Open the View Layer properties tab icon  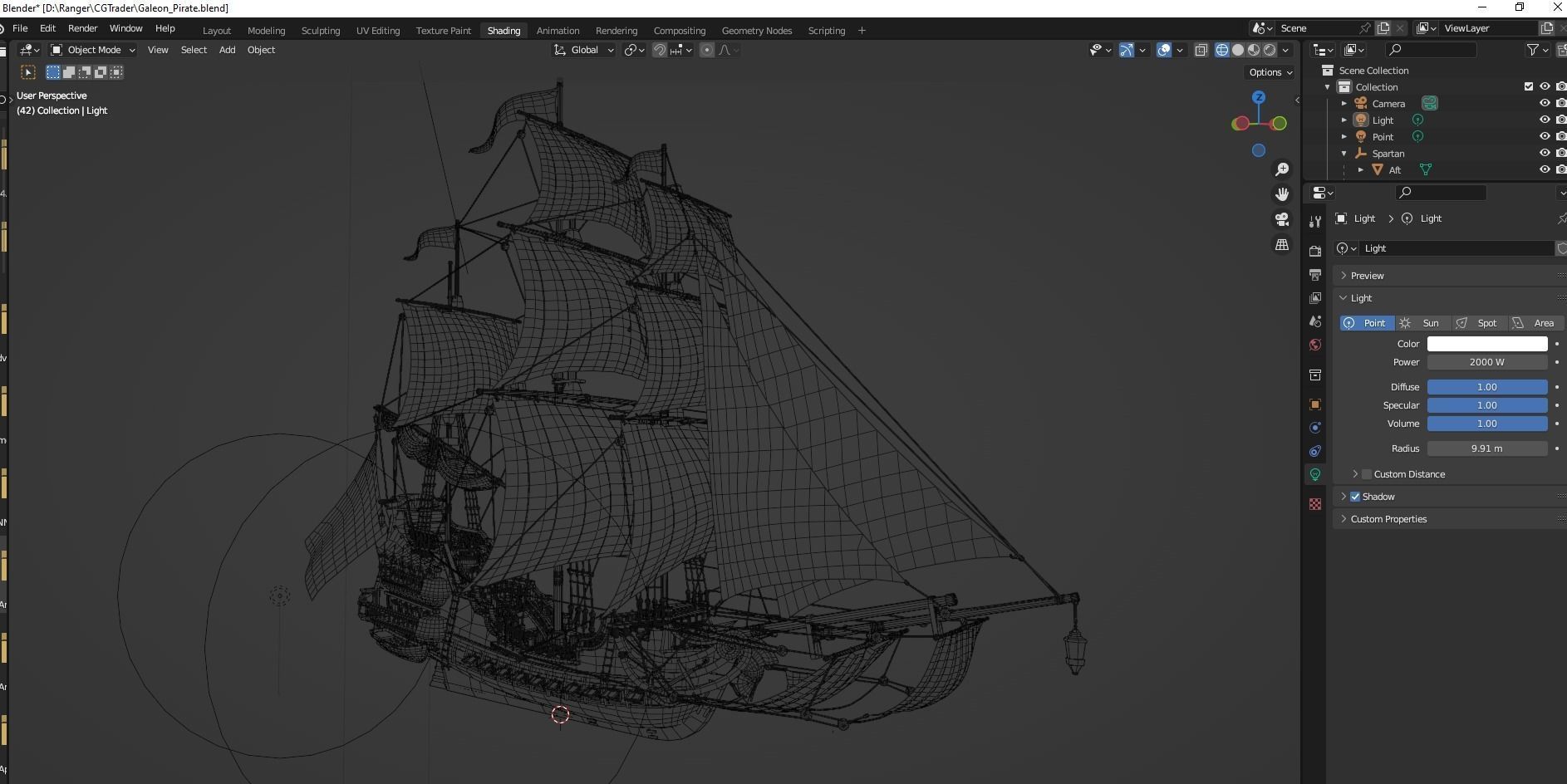click(x=1314, y=297)
